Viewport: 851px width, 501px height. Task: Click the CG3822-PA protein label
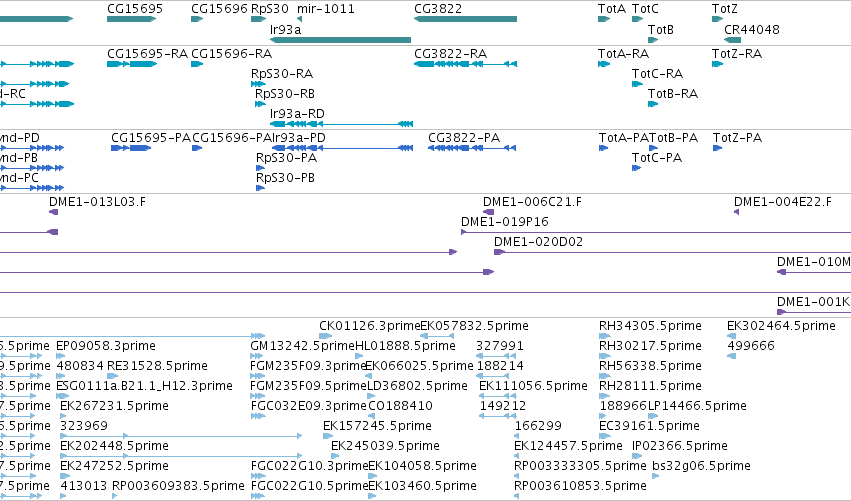(464, 138)
